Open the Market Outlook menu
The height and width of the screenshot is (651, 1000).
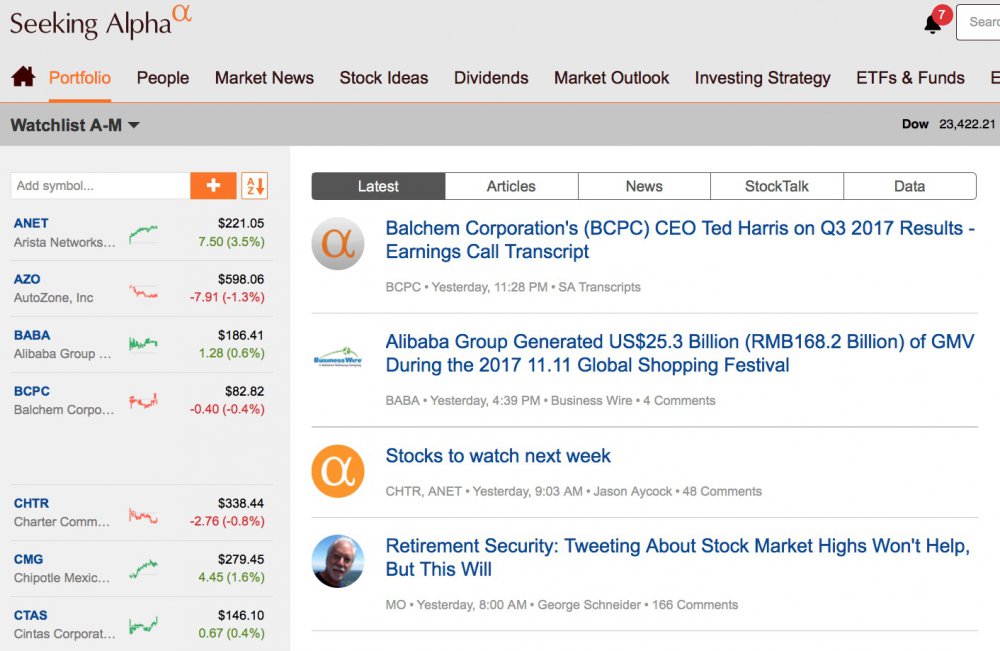pyautogui.click(x=612, y=78)
